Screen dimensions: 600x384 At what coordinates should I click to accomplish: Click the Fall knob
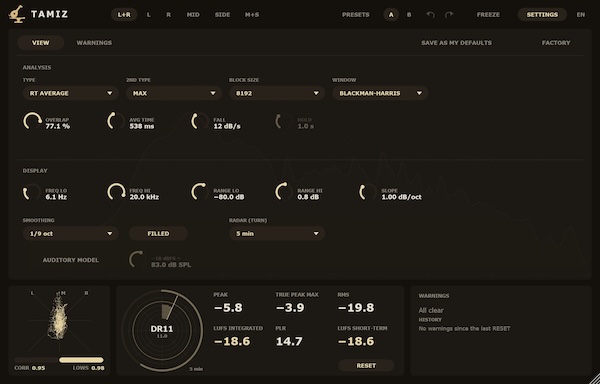tap(200, 121)
